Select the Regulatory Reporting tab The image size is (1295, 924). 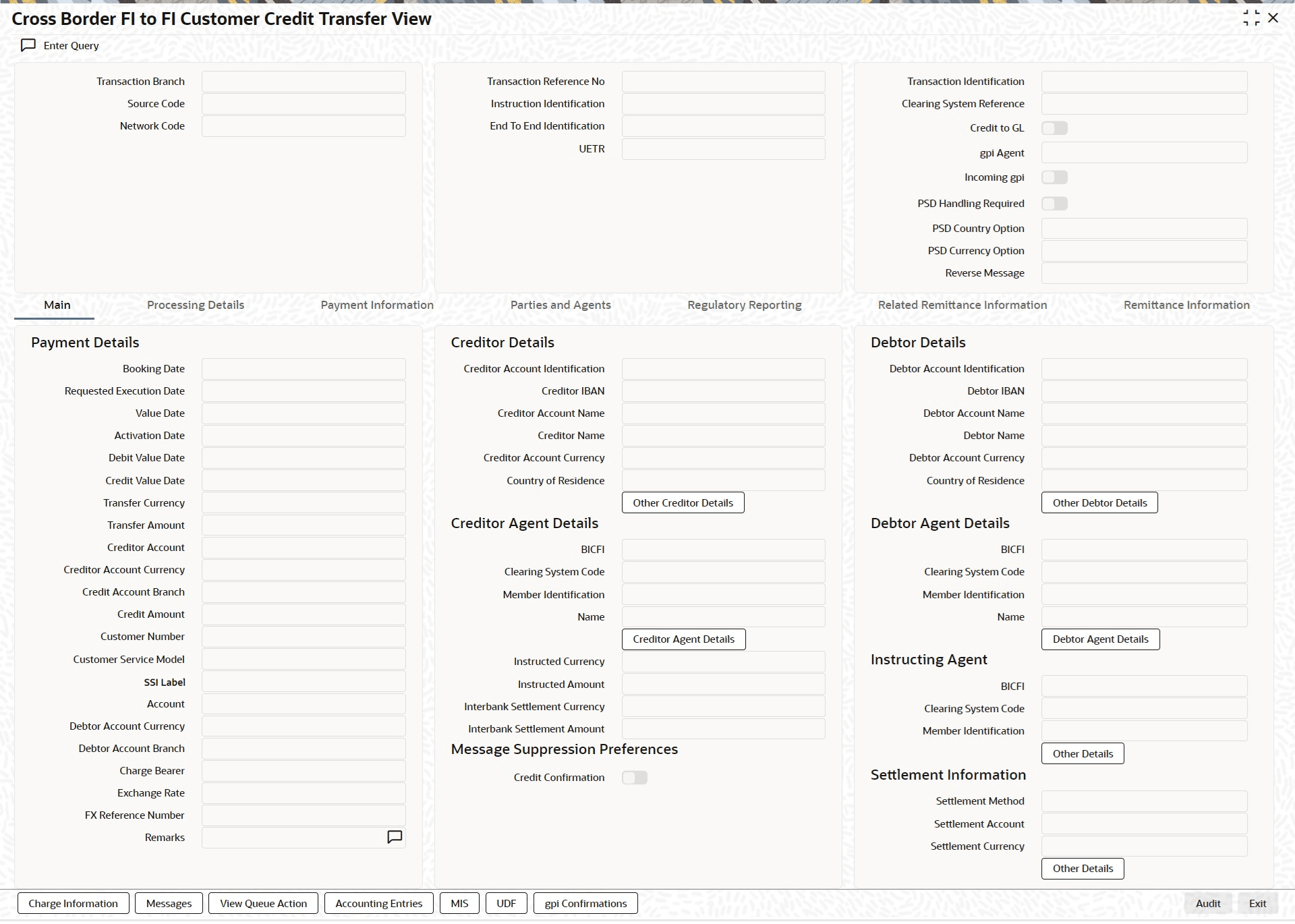(x=744, y=305)
